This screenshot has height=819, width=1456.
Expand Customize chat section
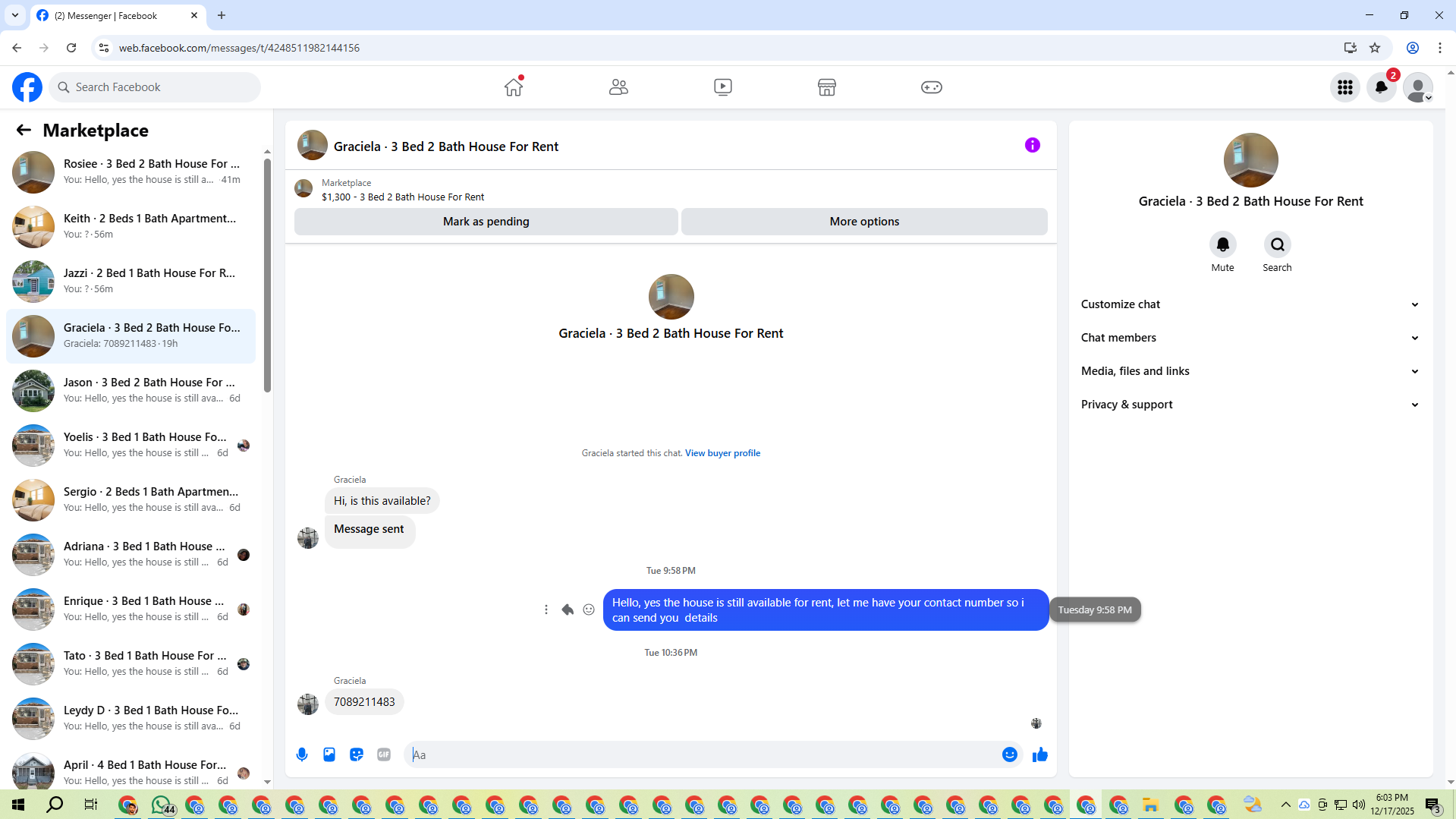[x=1250, y=304]
